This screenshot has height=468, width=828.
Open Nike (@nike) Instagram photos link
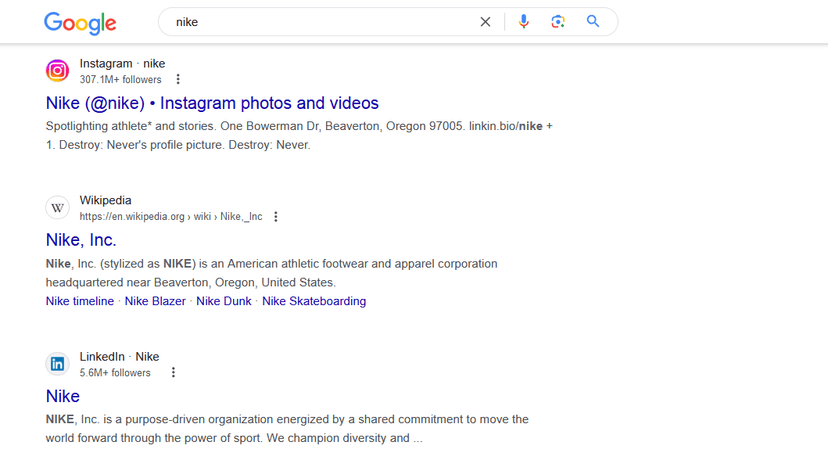click(212, 103)
